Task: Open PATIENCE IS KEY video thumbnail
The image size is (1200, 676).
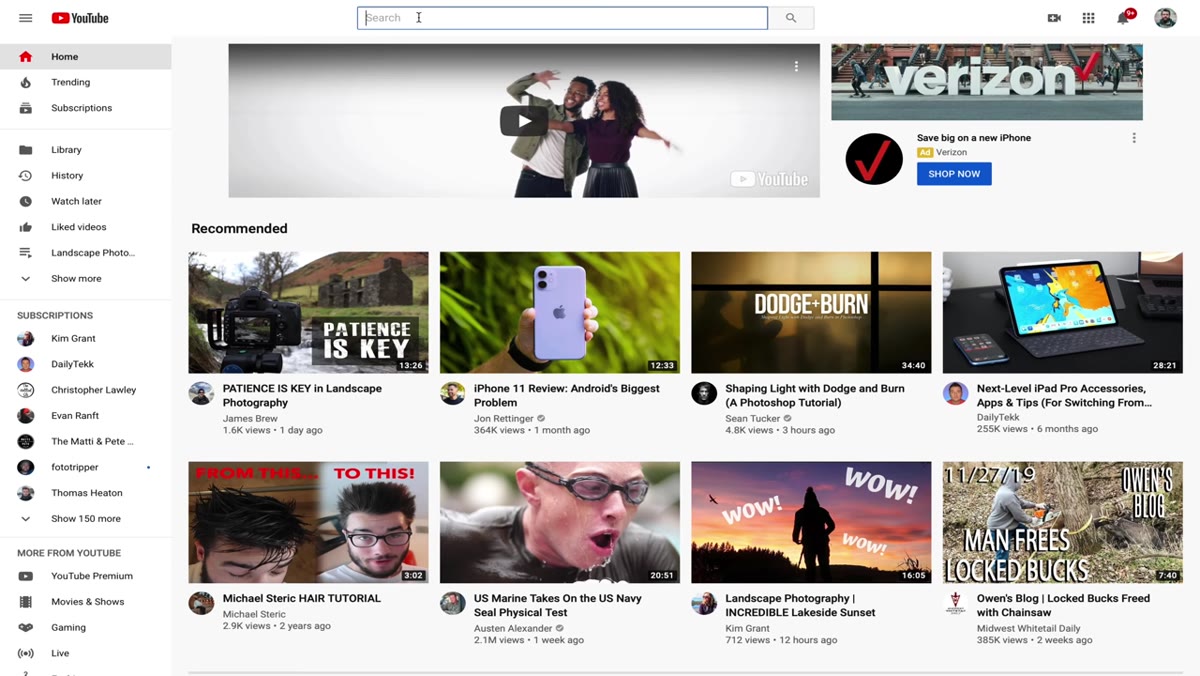Action: (308, 312)
